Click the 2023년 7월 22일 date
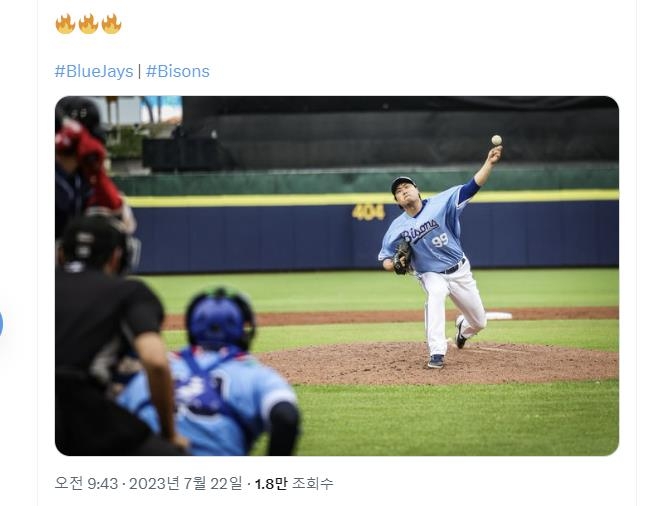Screen dimensions: 661x506 [186, 483]
